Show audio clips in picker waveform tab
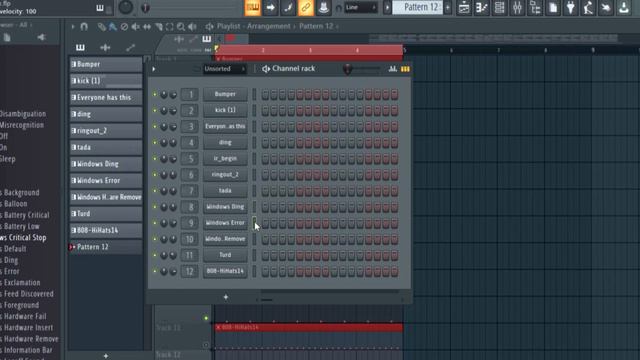 pyautogui.click(x=105, y=48)
